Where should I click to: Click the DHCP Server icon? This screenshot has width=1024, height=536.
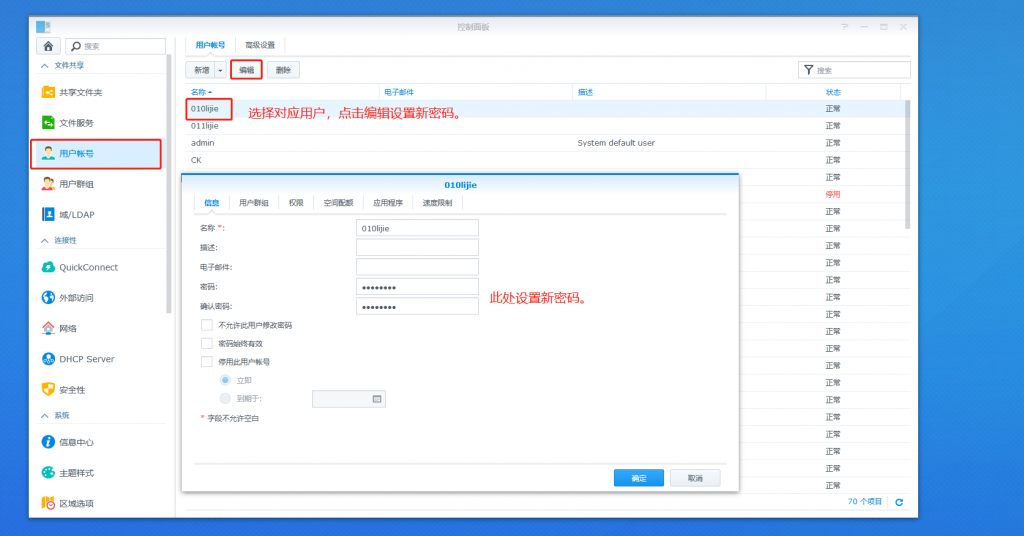pos(48,359)
